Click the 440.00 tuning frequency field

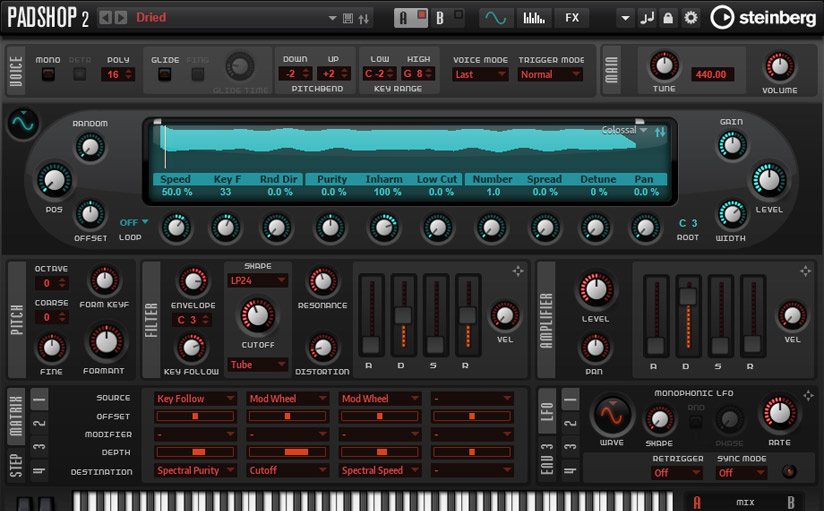pyautogui.click(x=712, y=74)
